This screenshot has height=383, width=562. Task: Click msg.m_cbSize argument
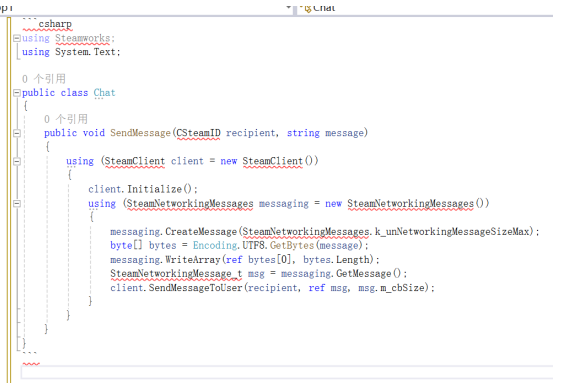pyautogui.click(x=391, y=288)
